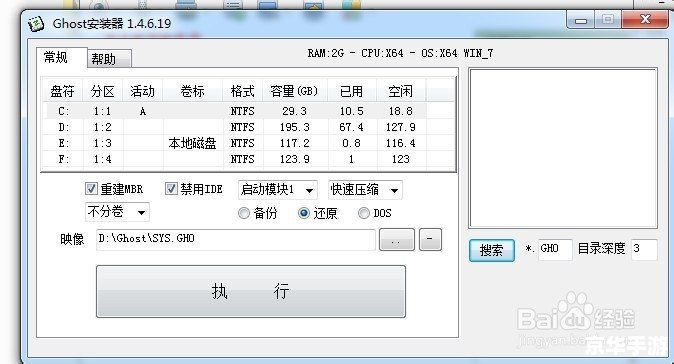
Task: Minimize the Ghost installer window
Action: coord(581,19)
